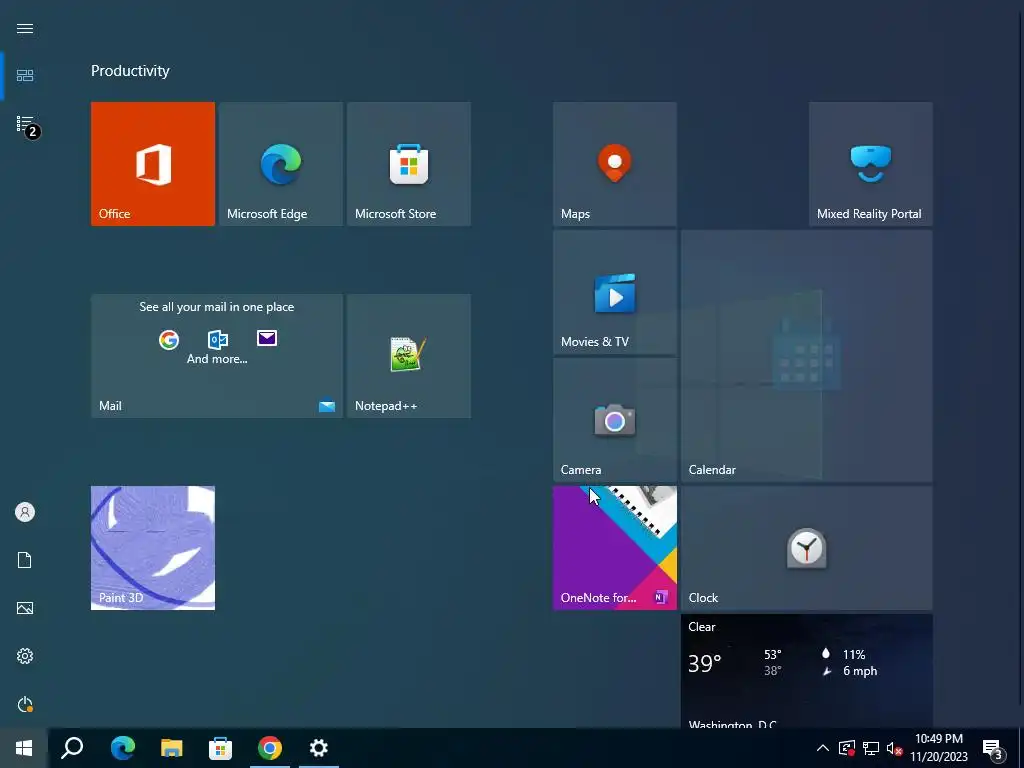Launch the Camera tile
The width and height of the screenshot is (1024, 768).
615,420
